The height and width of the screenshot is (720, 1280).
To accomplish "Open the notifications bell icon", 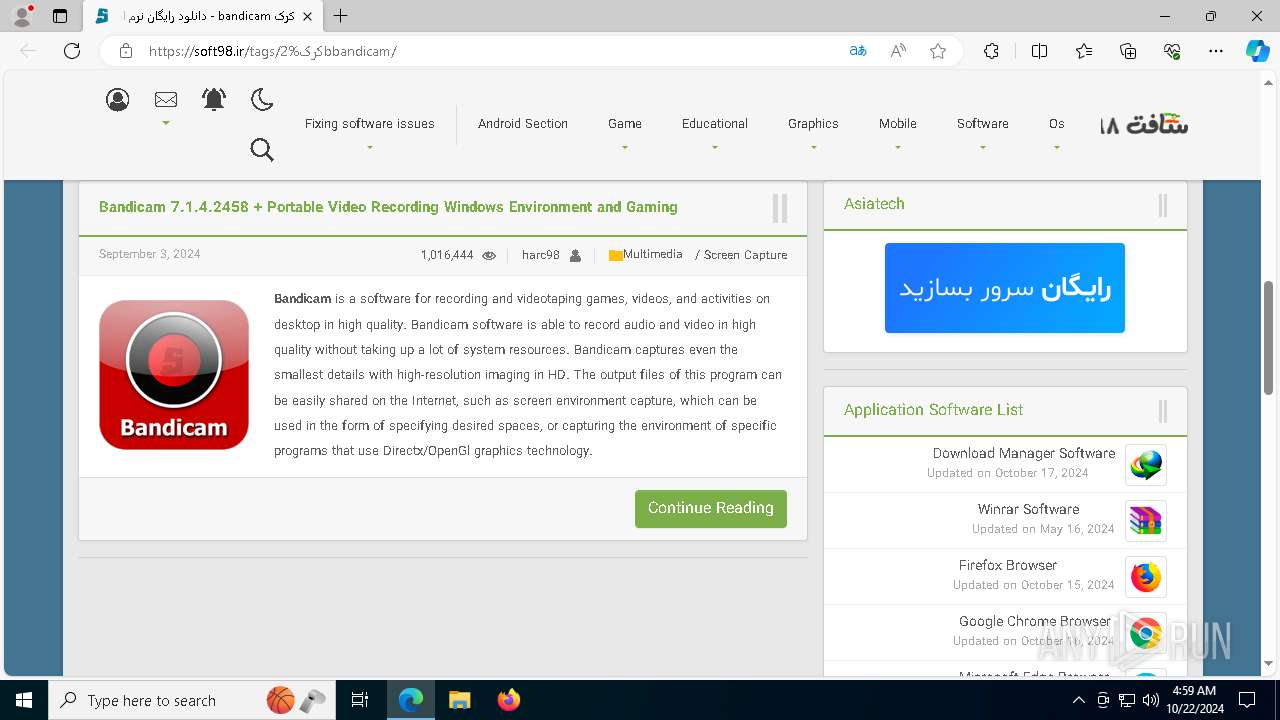I will tap(214, 99).
